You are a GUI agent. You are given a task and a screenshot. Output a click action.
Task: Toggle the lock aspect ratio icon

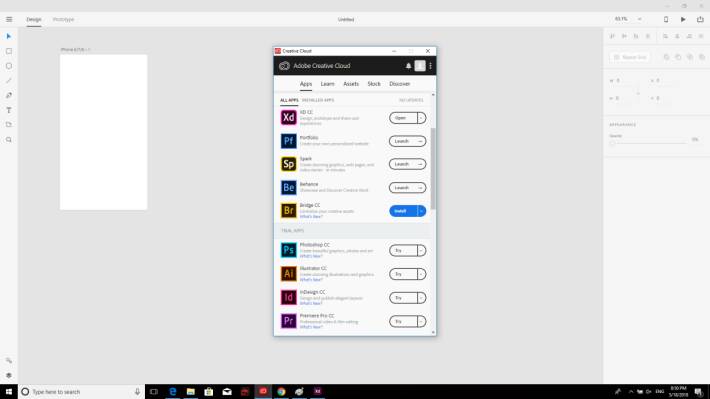click(x=638, y=93)
